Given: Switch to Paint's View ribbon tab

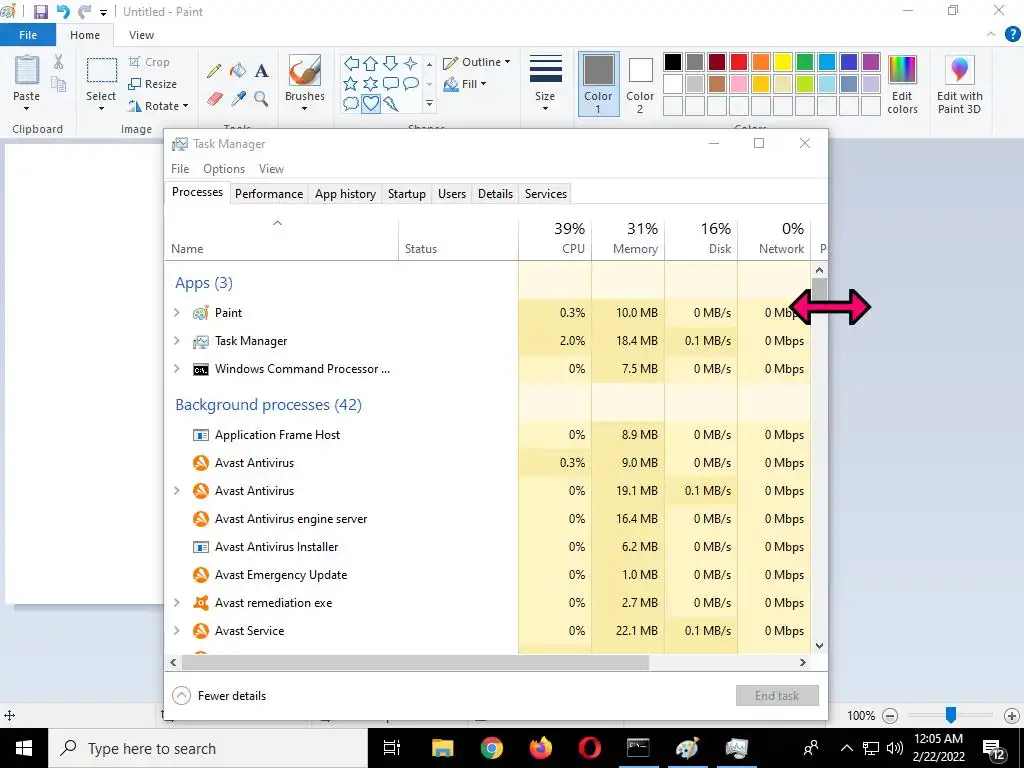Looking at the screenshot, I should [x=141, y=35].
